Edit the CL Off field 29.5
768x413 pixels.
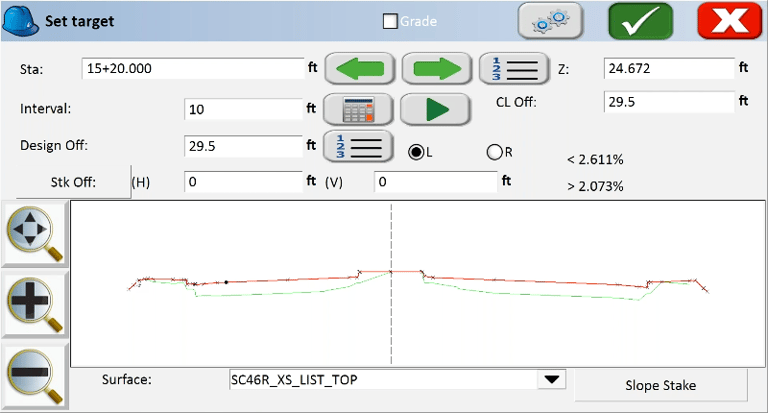click(x=669, y=102)
